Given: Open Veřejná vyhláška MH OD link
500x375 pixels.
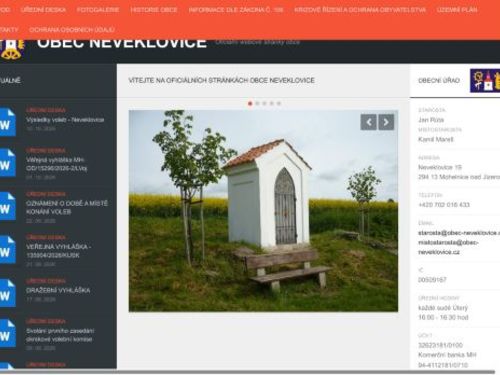Looking at the screenshot, I should click(x=57, y=164).
